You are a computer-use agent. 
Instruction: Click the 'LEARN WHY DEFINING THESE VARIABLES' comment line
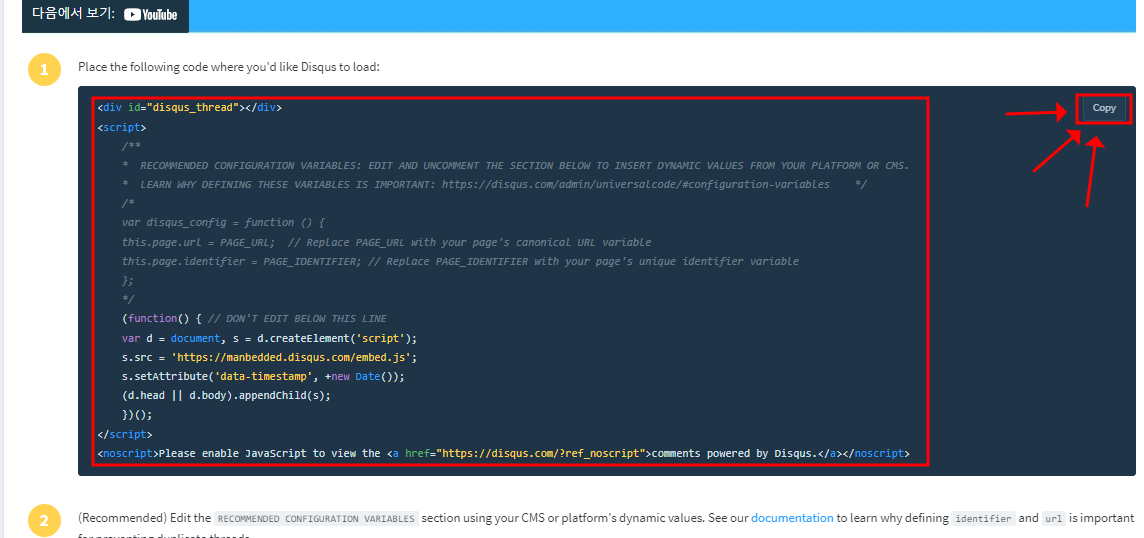(x=494, y=185)
